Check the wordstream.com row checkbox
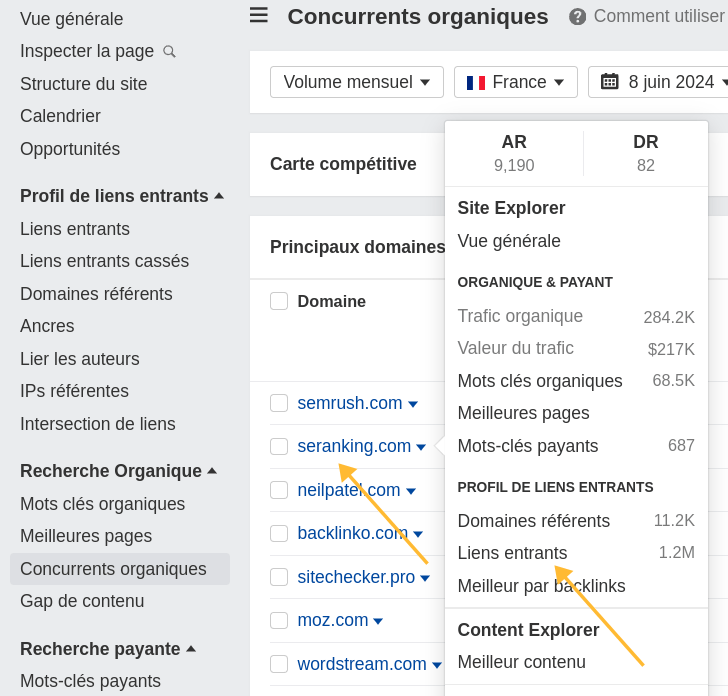 (x=279, y=664)
